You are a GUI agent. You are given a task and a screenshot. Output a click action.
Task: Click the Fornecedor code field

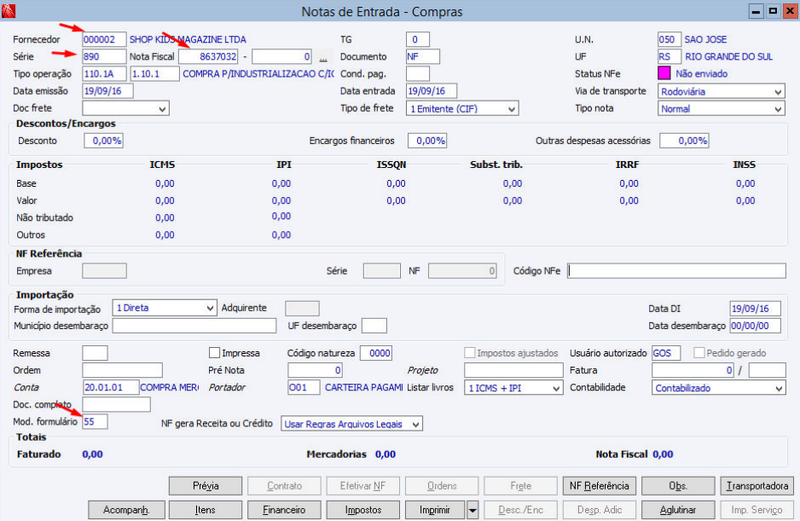pos(104,39)
